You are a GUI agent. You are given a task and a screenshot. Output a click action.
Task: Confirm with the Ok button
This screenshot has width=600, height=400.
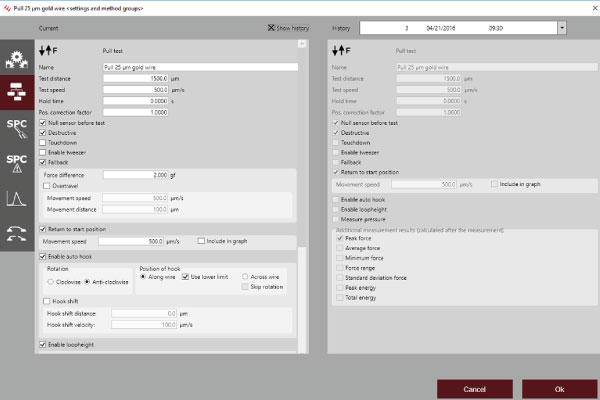point(558,388)
